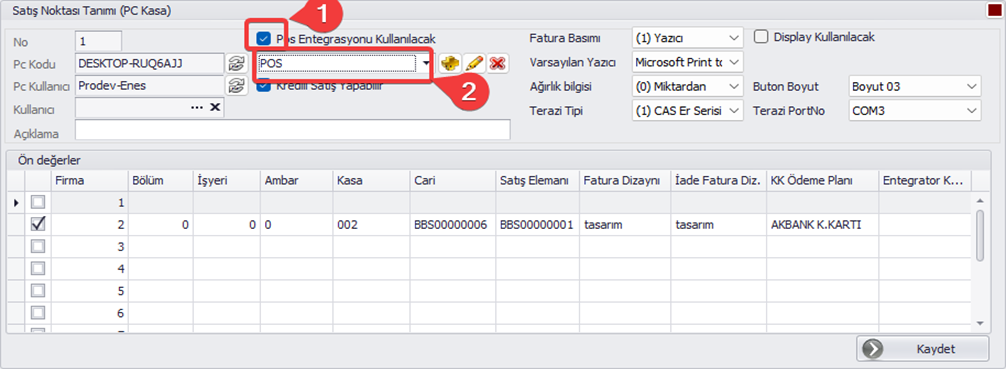This screenshot has height=369, width=1006.
Task: Click the vertical scrollbar of the grid
Action: tap(980, 235)
